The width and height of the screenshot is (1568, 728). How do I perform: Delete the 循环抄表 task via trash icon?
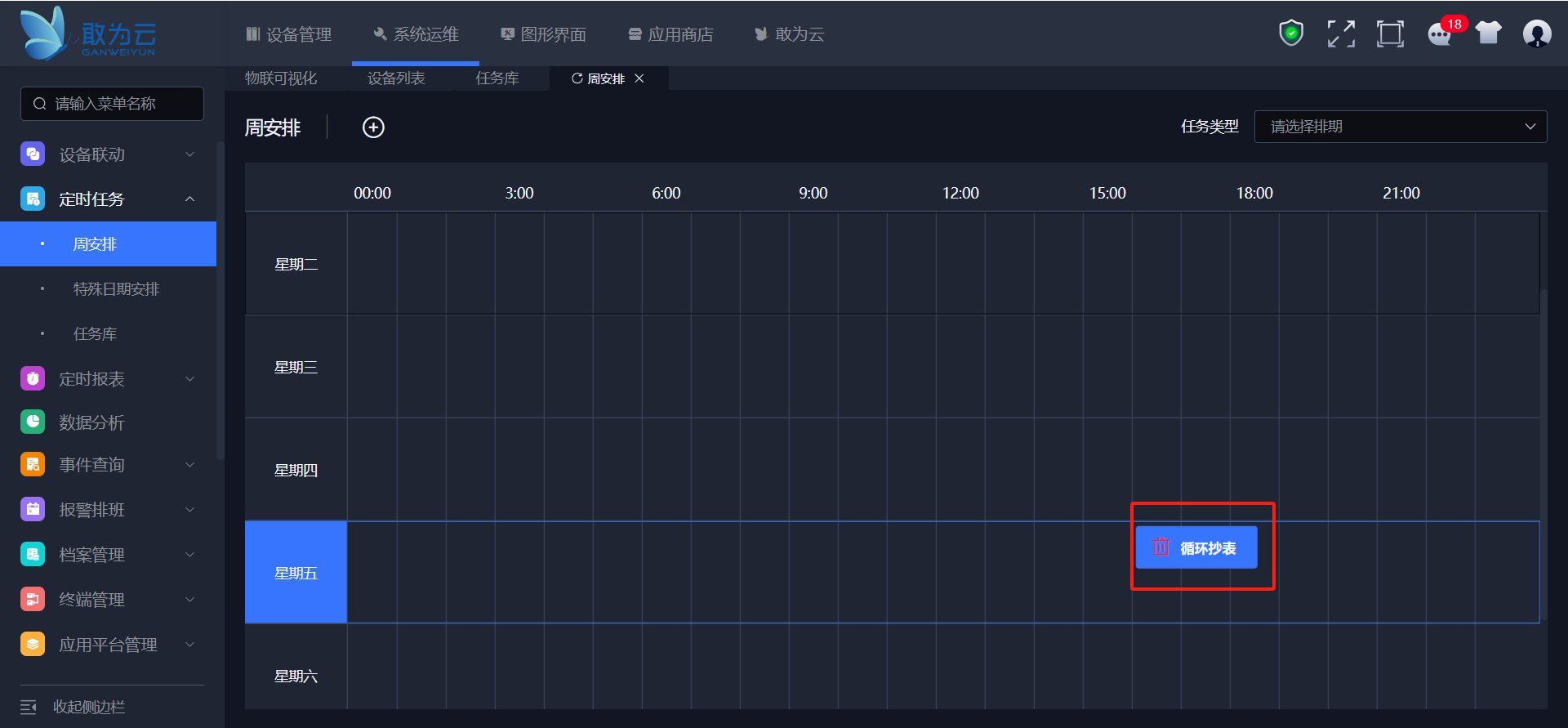pos(1161,547)
